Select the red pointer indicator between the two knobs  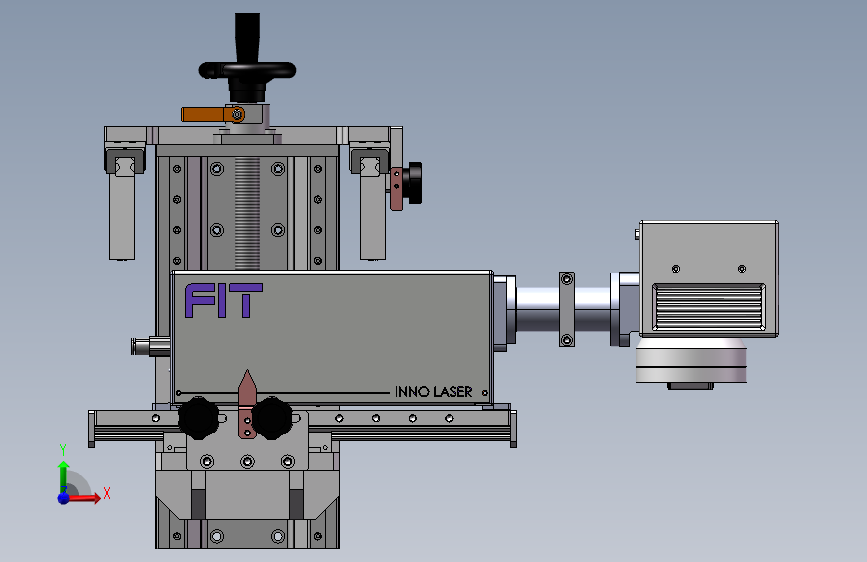tap(247, 404)
